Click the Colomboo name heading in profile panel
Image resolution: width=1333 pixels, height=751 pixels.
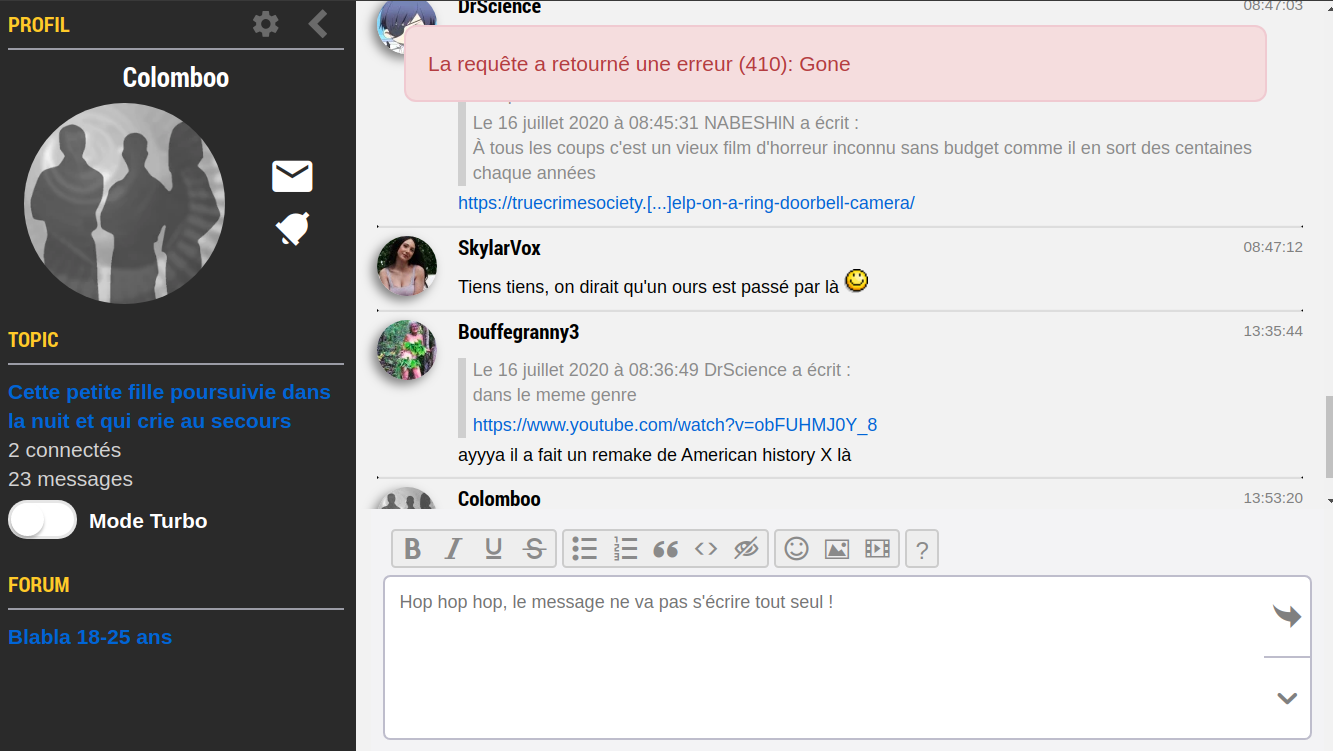(176, 78)
